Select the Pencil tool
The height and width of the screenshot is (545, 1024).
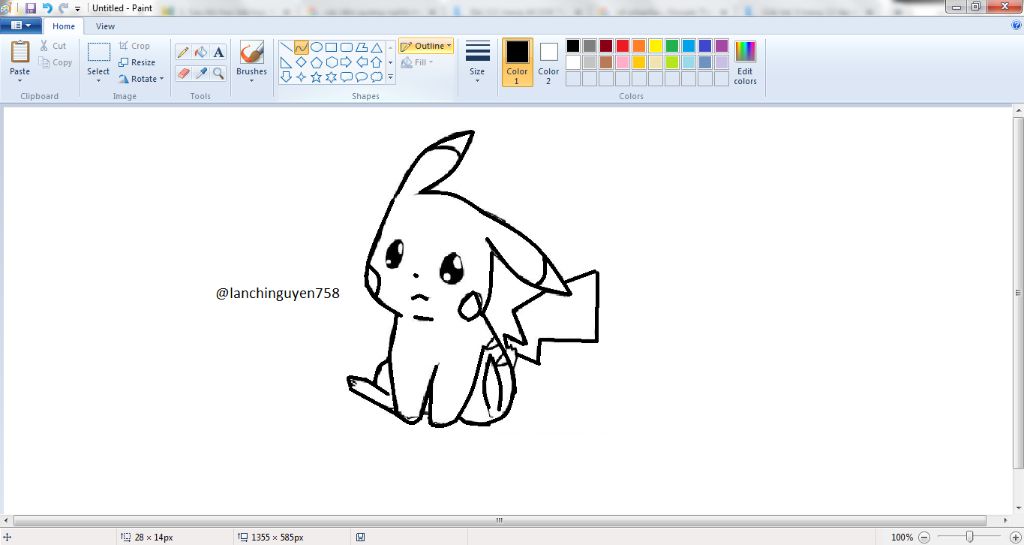click(183, 52)
